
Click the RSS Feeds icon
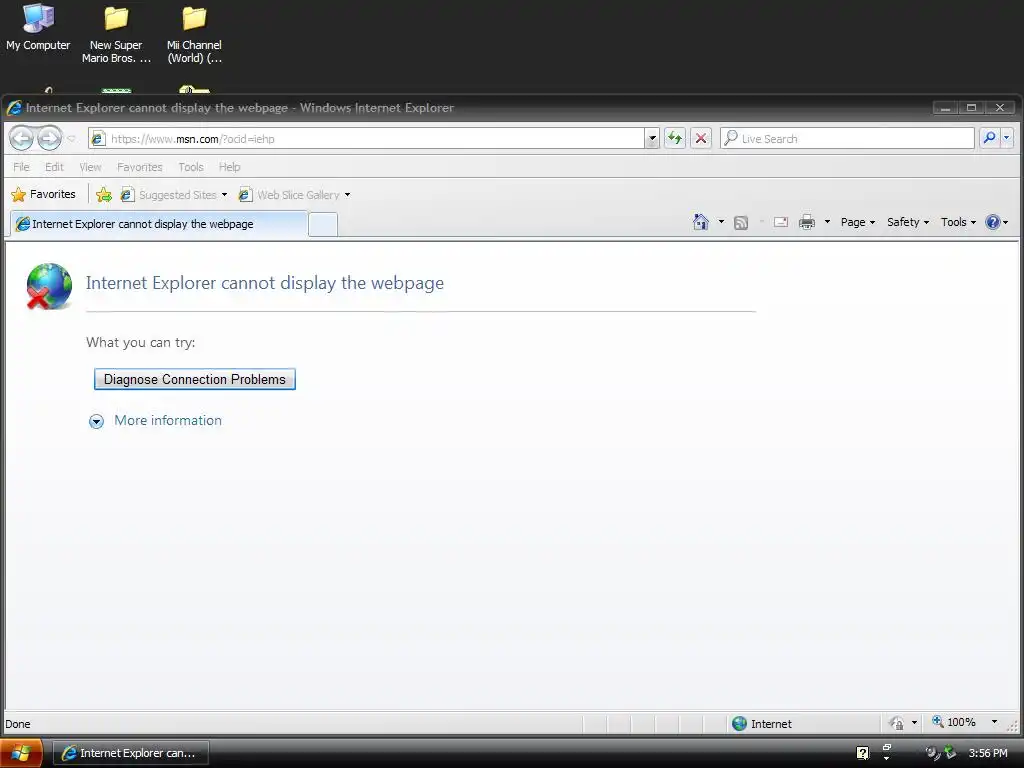point(741,223)
